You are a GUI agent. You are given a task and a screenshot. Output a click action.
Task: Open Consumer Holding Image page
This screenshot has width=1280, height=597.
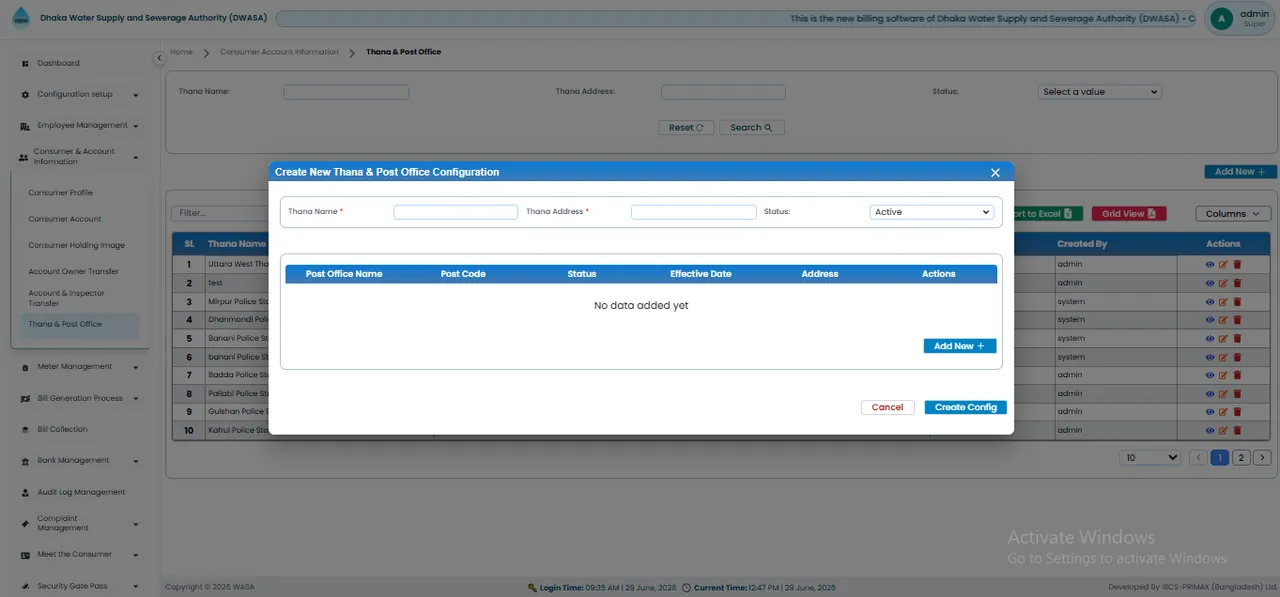(x=76, y=245)
